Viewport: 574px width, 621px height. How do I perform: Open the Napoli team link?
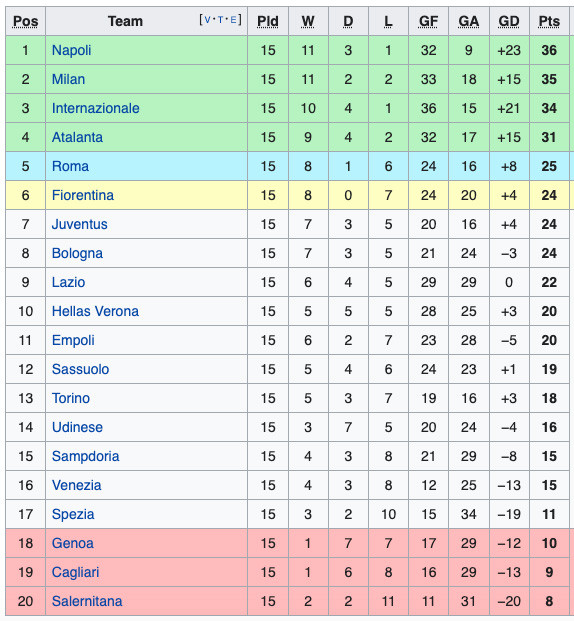(x=71, y=50)
